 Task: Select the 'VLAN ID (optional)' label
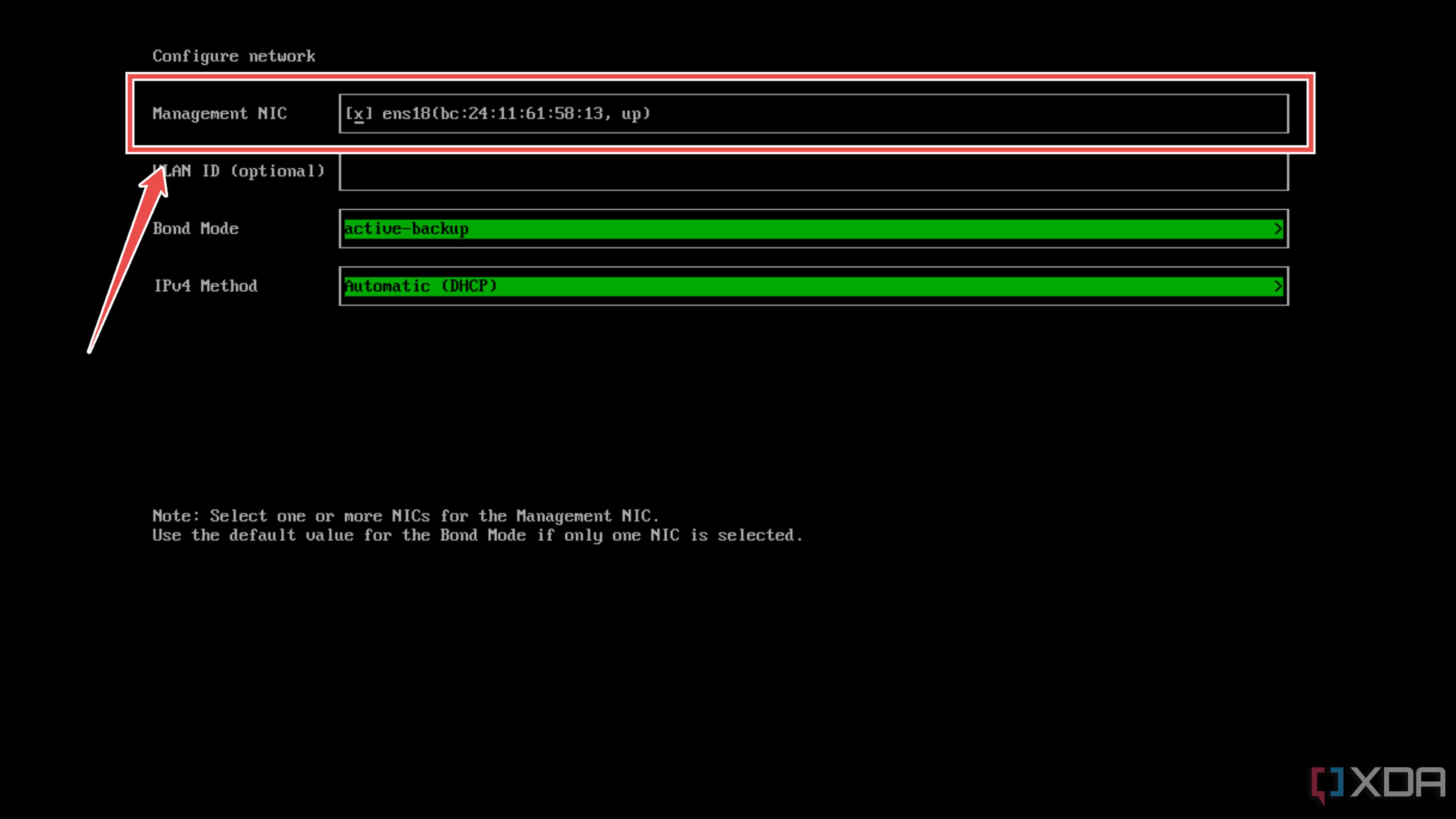click(x=238, y=171)
